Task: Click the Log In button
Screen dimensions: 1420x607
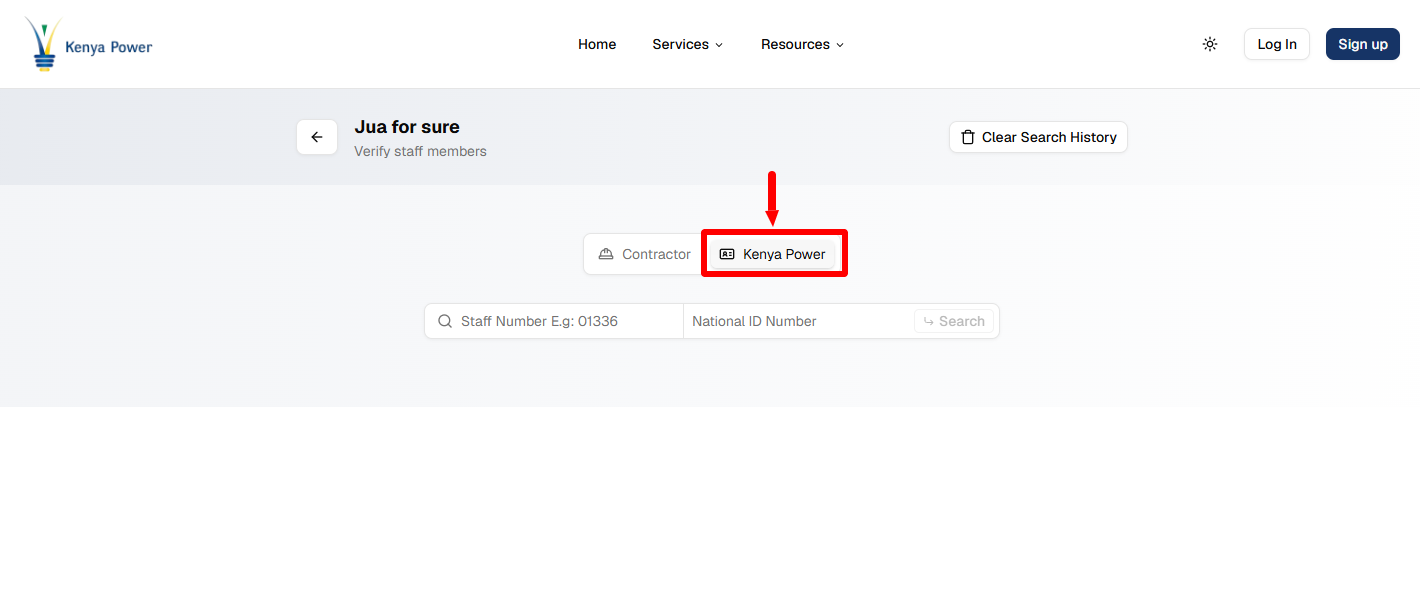Action: 1277,44
